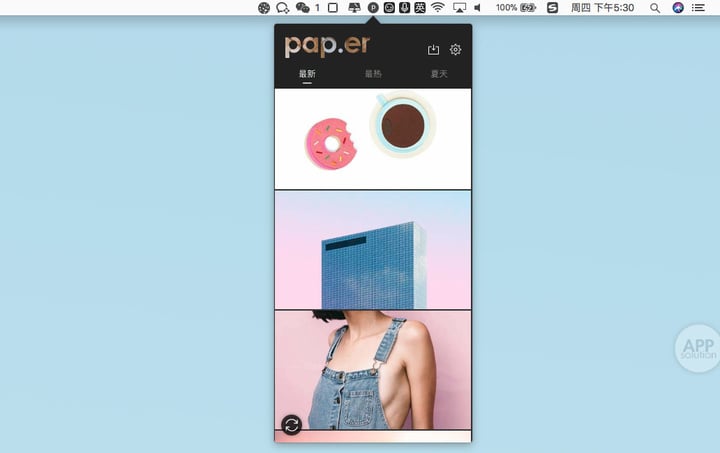
Task: Open the Notification Center list icon
Action: coord(698,8)
